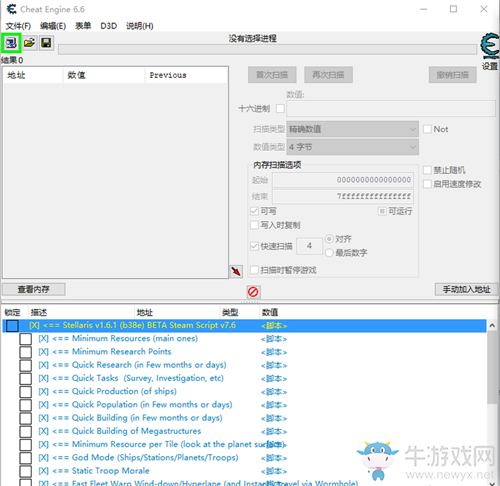Enable Minimum Resources (main ones) script

point(25,339)
